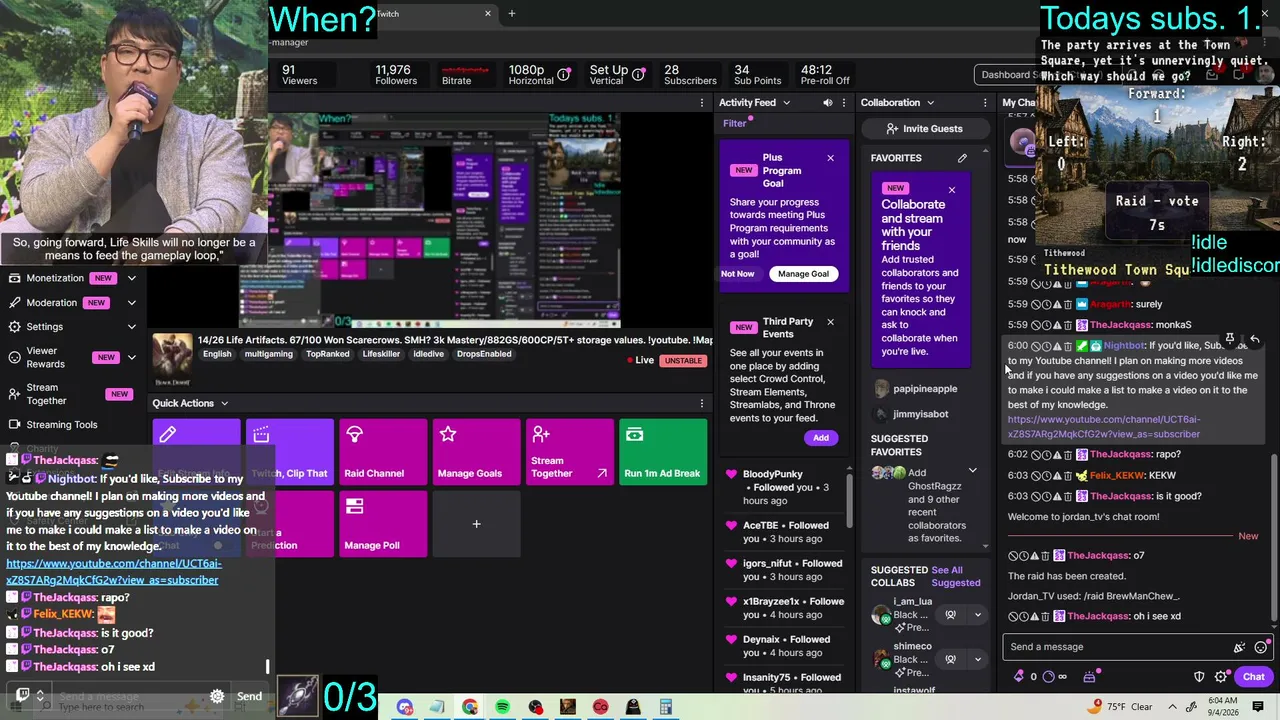
Task: Open the Quick Actions options menu
Action: click(702, 403)
